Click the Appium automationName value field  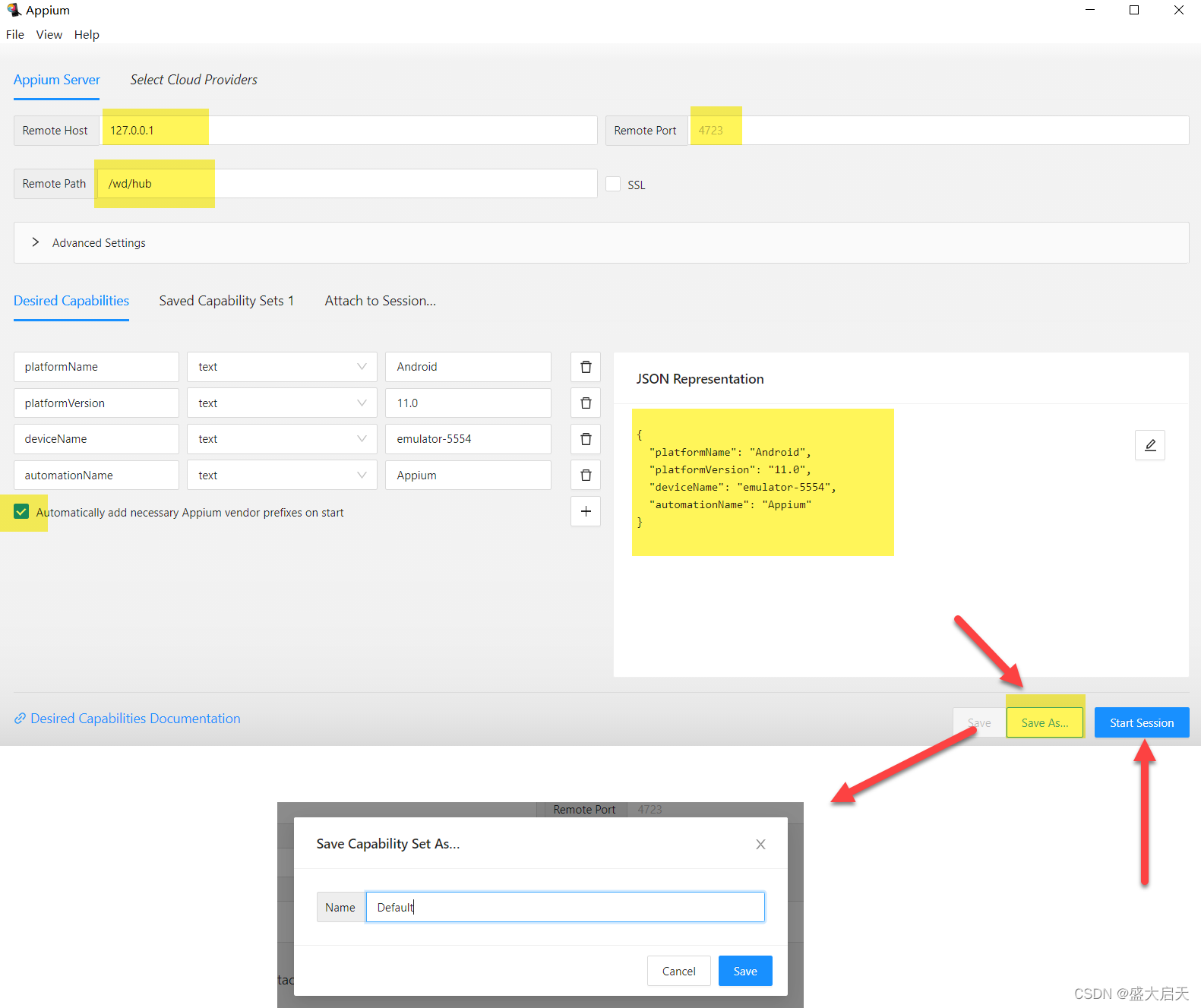468,476
